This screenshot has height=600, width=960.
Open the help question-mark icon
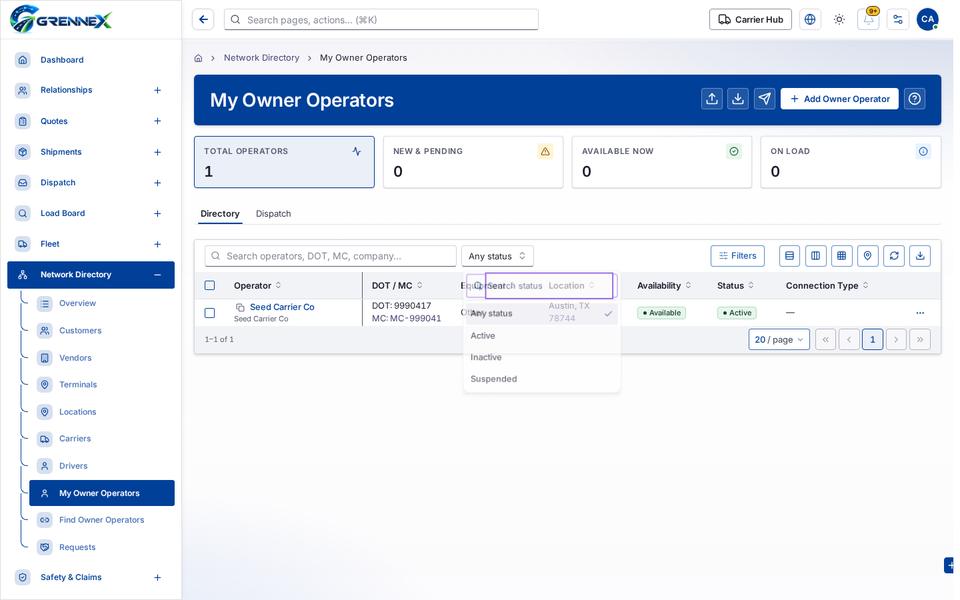pos(914,99)
